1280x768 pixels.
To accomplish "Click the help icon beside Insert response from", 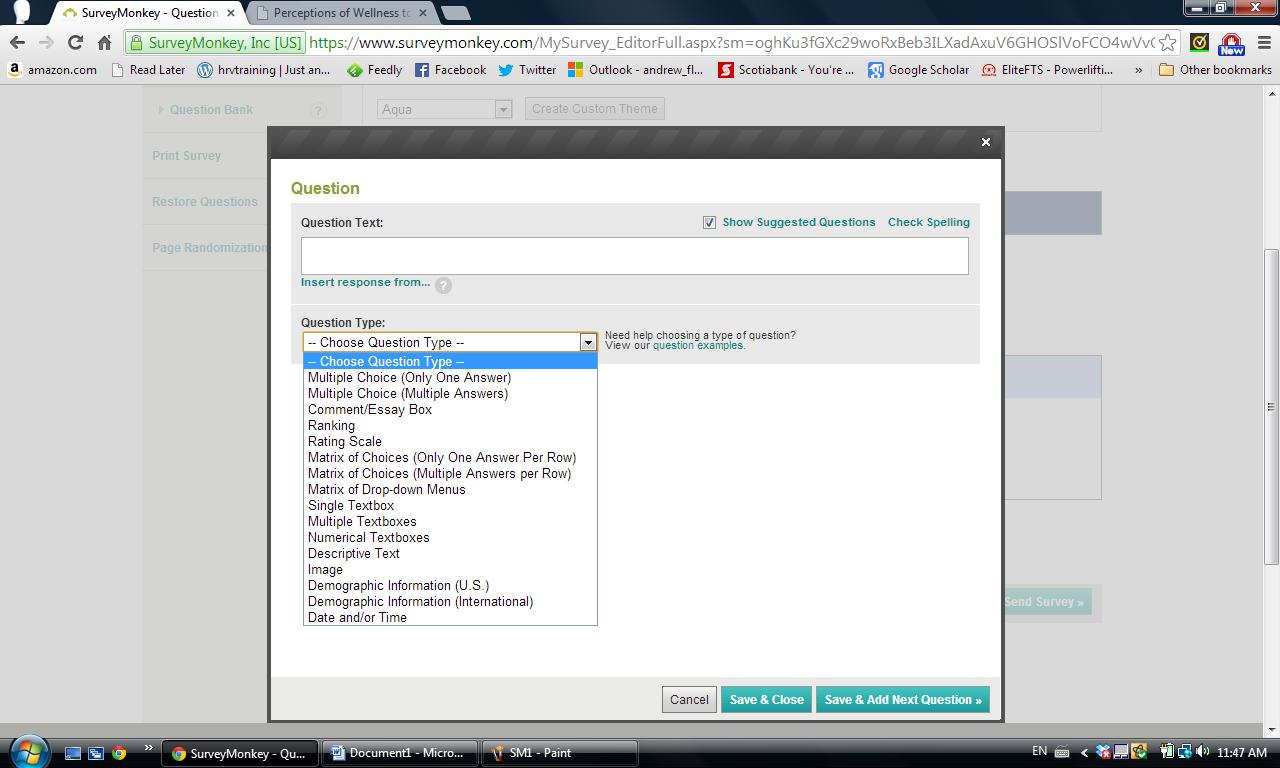I will point(443,285).
